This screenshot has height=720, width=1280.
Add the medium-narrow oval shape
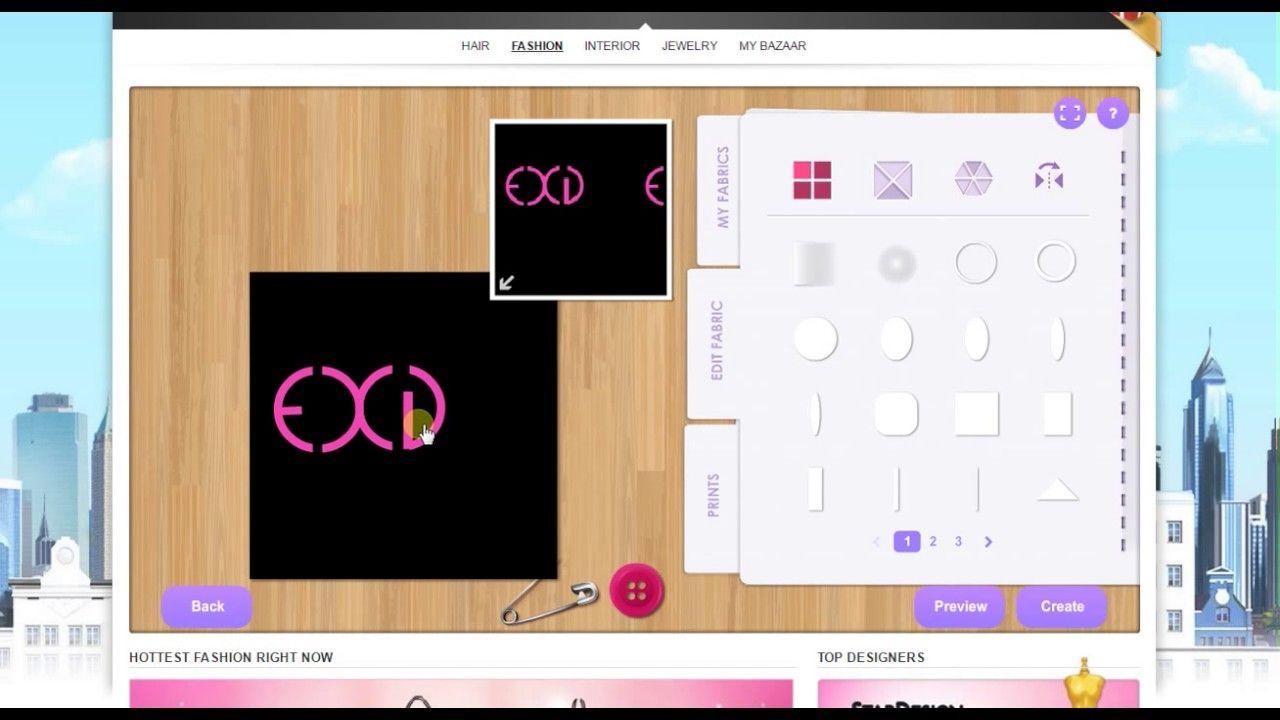977,339
